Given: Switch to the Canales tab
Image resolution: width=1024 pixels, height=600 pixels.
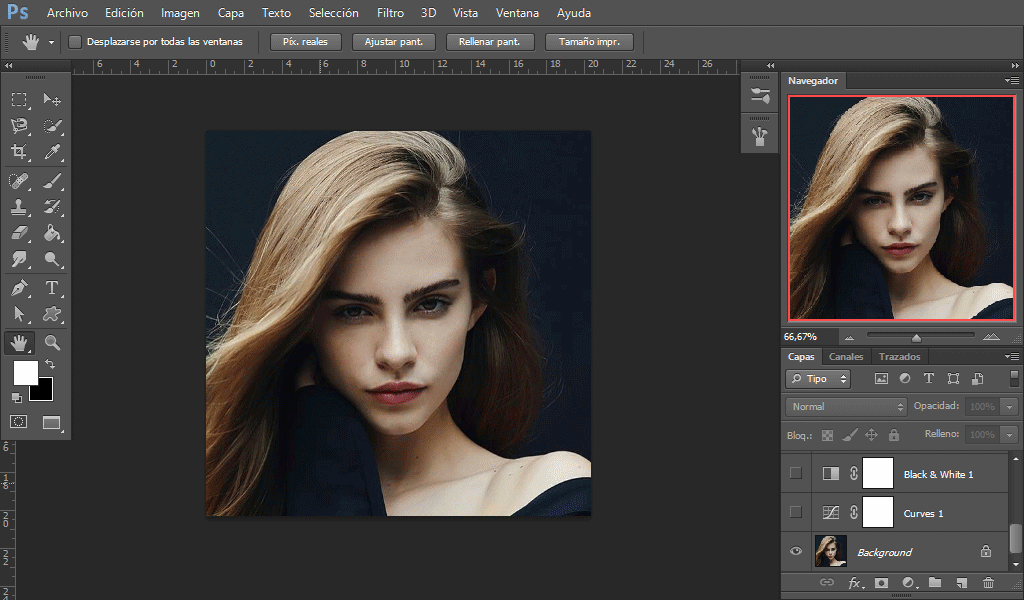Looking at the screenshot, I should tap(846, 357).
